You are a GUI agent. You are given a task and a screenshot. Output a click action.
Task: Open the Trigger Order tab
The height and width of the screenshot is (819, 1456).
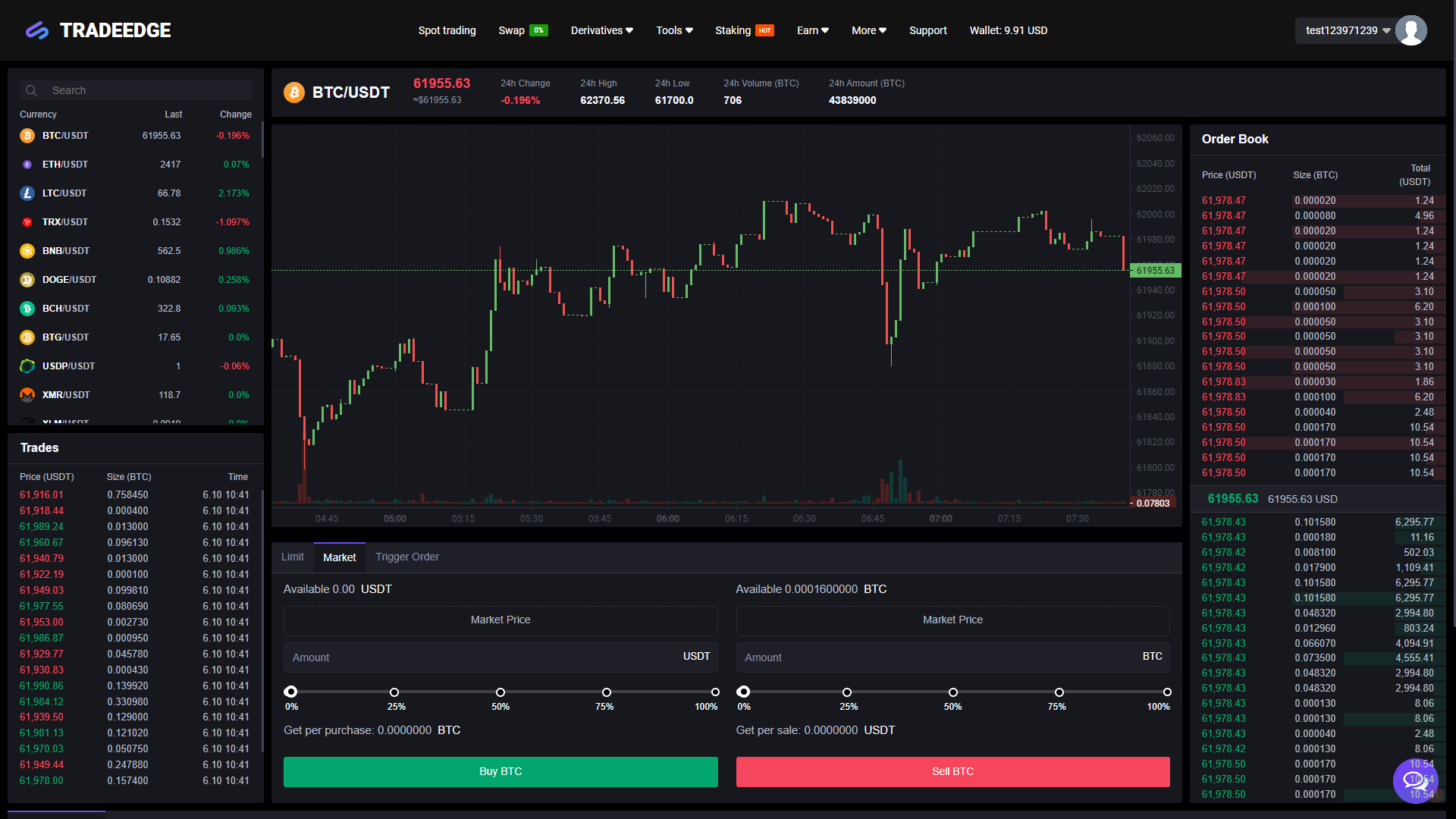[407, 557]
